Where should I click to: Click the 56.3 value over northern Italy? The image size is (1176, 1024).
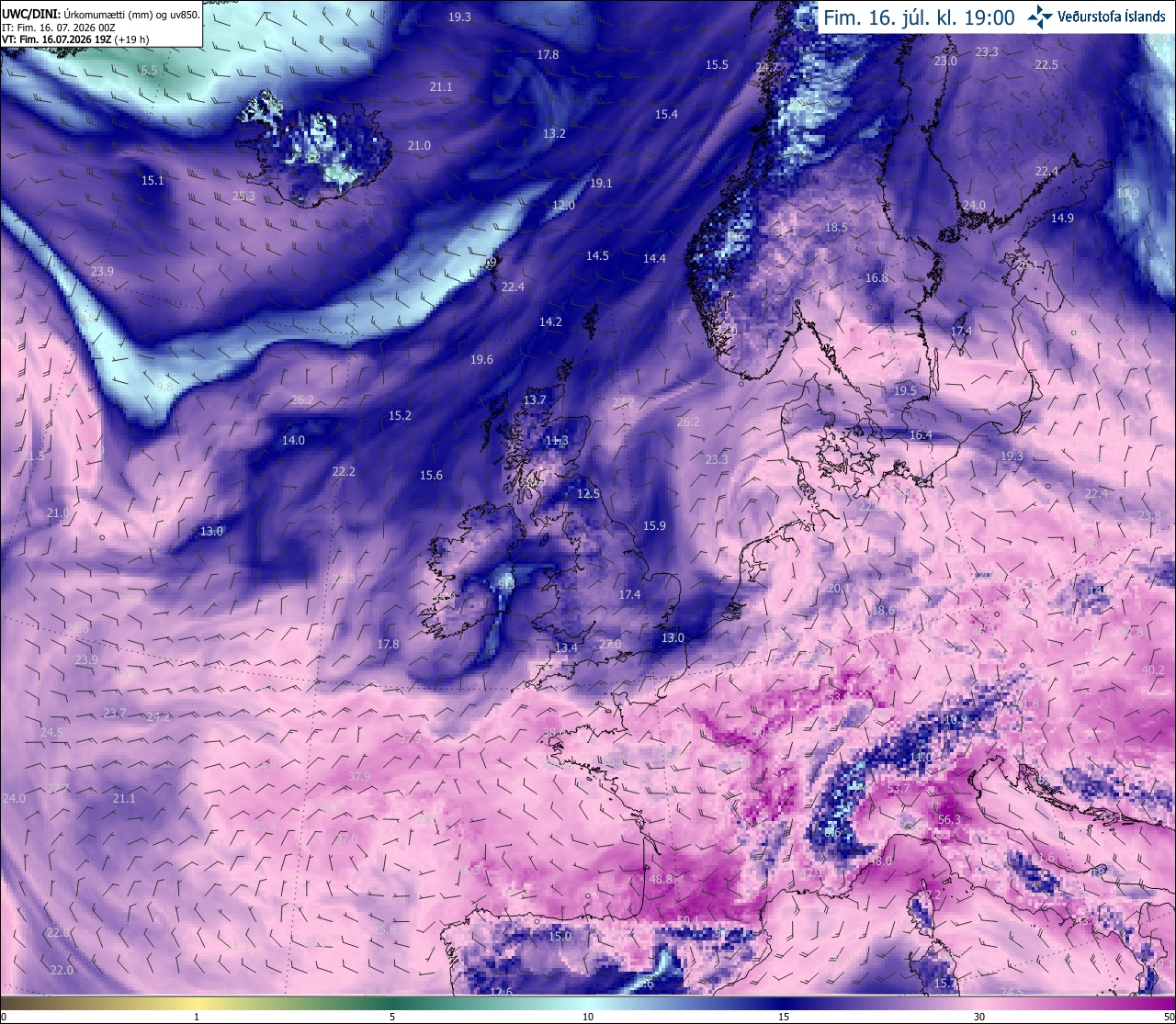click(949, 820)
